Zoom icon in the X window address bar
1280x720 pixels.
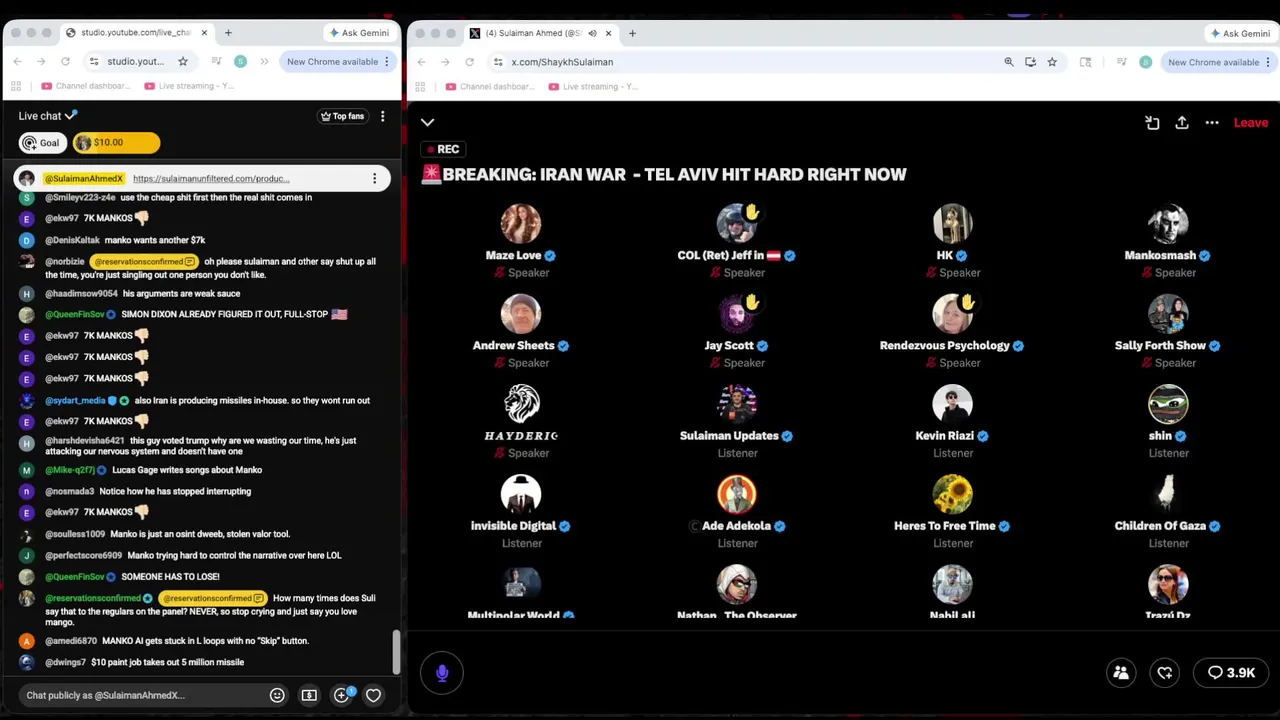(1009, 62)
